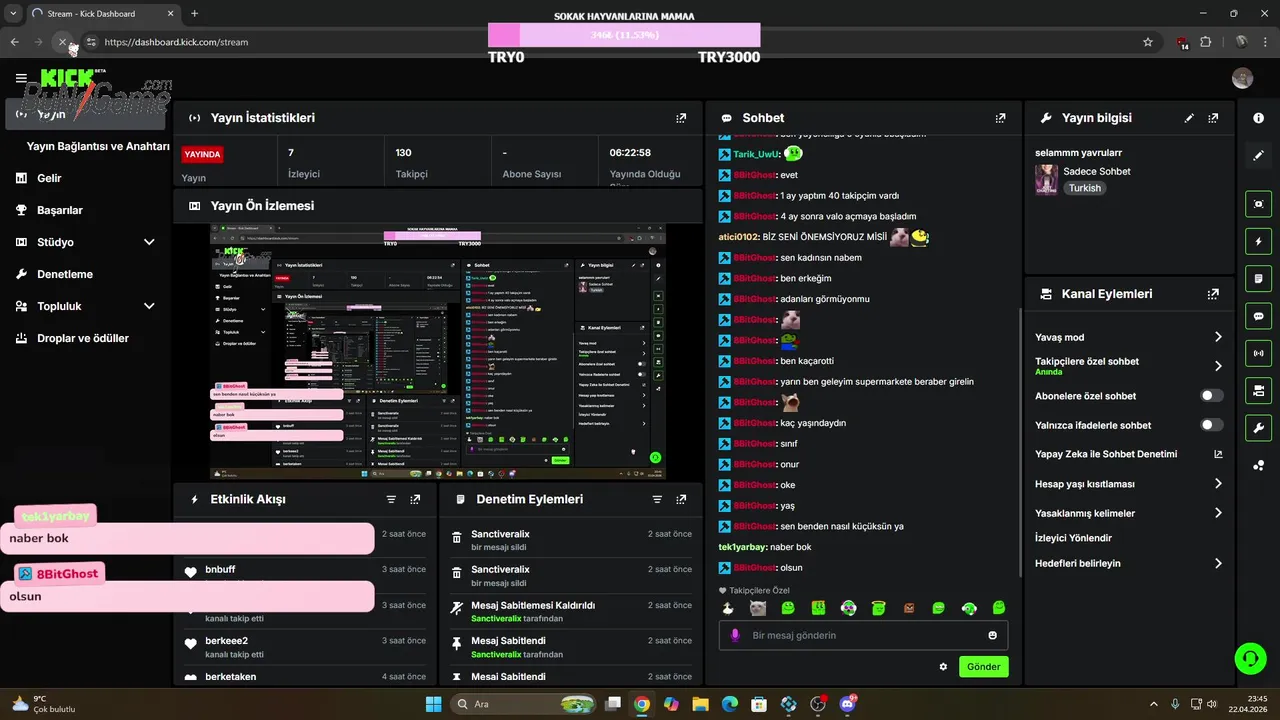Viewport: 1280px width, 720px height.
Task: Open filter options in Etkinlik Akışı
Action: (391, 499)
